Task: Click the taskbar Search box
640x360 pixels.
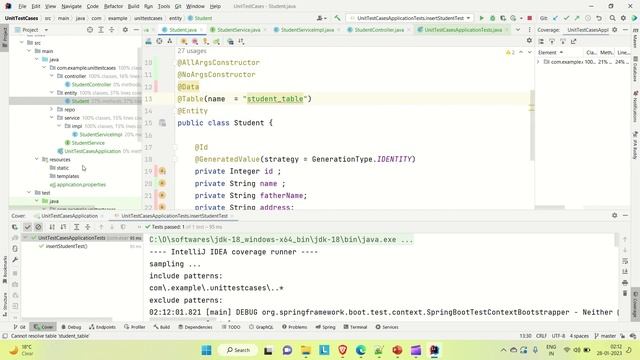Action: pos(238,350)
